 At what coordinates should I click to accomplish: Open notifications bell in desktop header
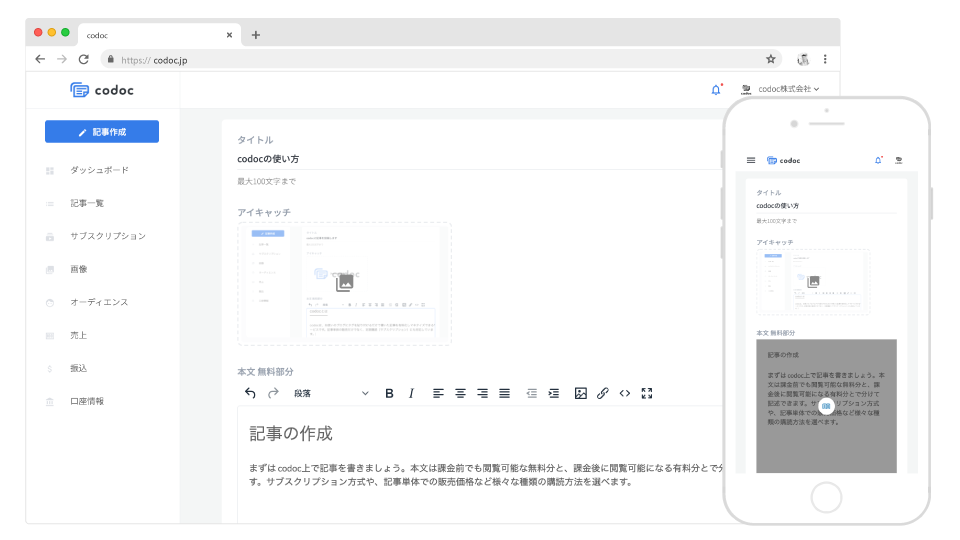[x=716, y=90]
